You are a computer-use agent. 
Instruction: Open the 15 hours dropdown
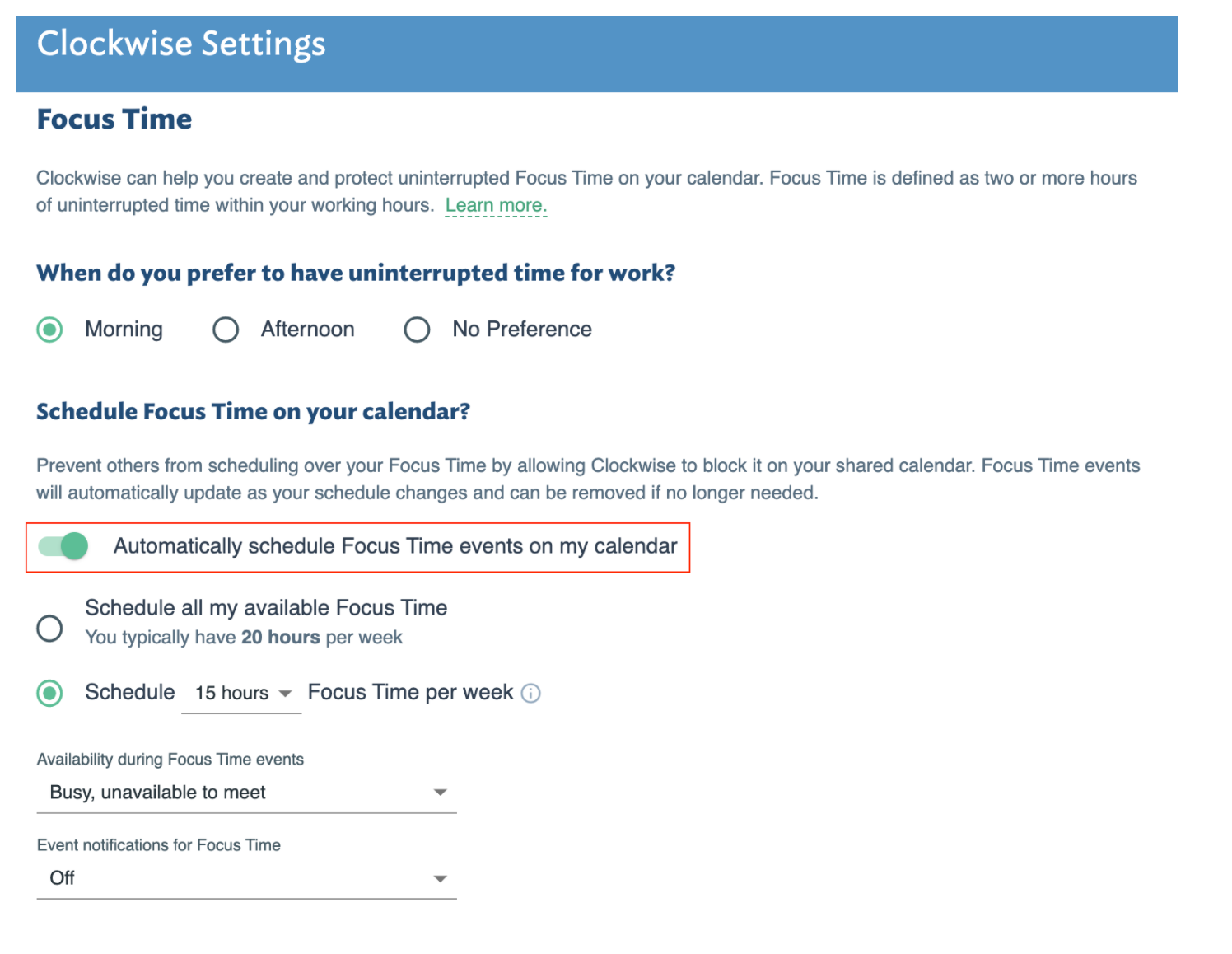pos(241,693)
